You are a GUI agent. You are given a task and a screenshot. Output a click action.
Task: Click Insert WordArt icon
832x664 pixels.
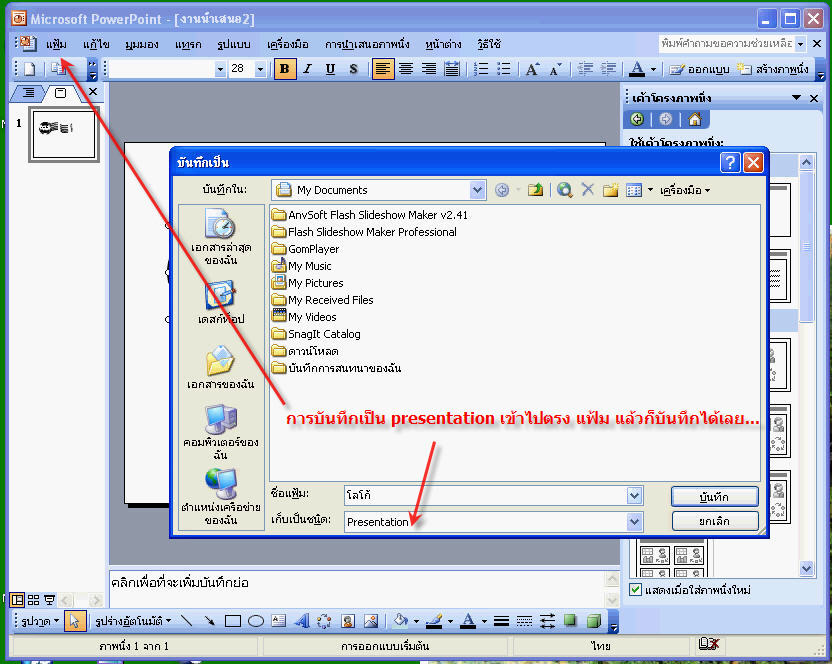[x=301, y=621]
